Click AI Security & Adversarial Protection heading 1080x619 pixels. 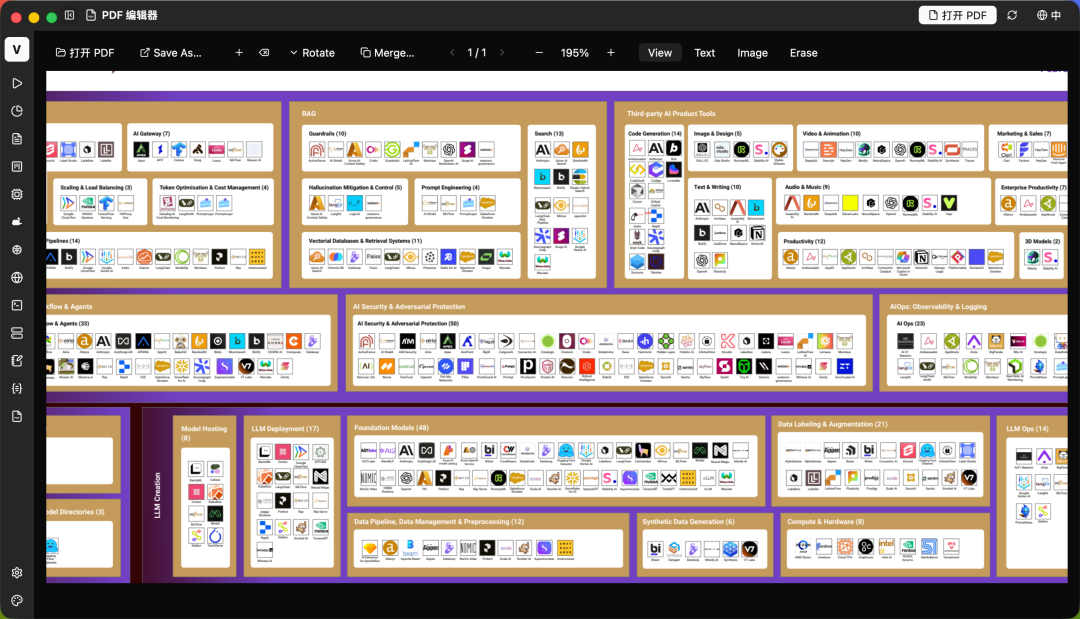[x=409, y=306]
